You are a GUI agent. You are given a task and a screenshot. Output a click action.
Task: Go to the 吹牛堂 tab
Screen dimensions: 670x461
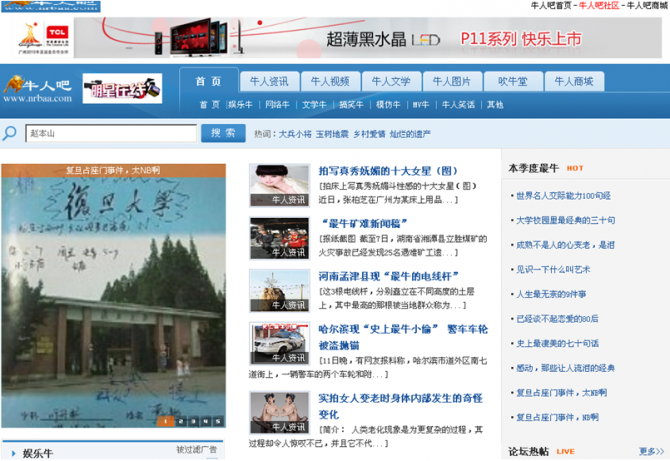[x=512, y=82]
